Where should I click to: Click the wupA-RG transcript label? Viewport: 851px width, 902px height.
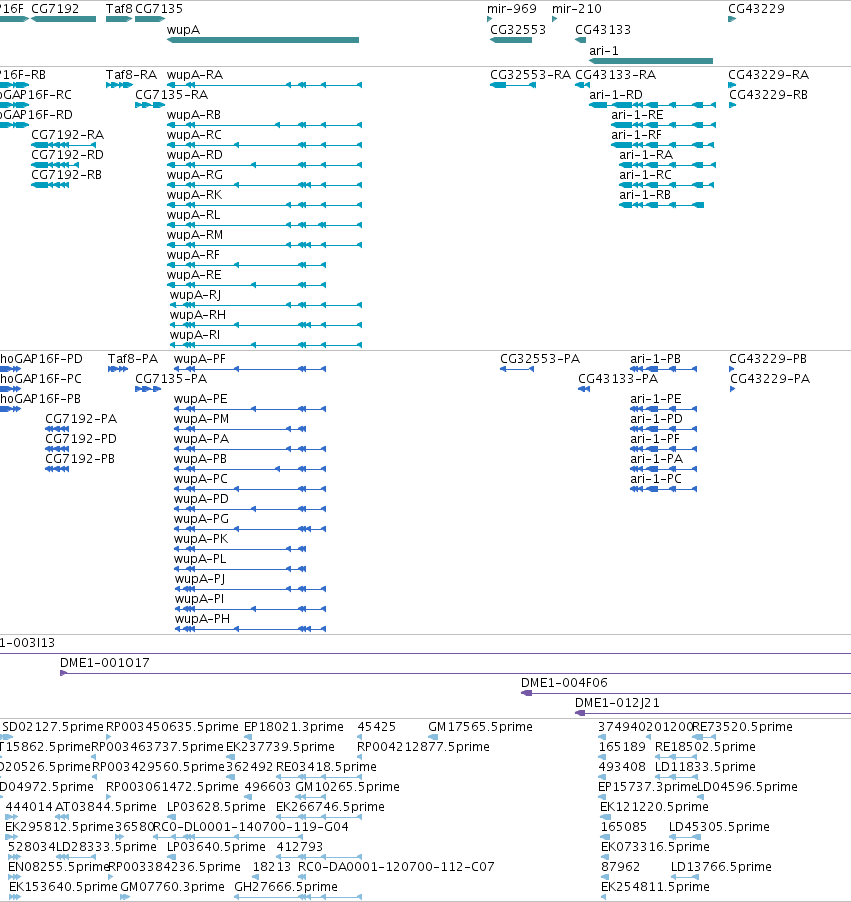click(x=194, y=174)
